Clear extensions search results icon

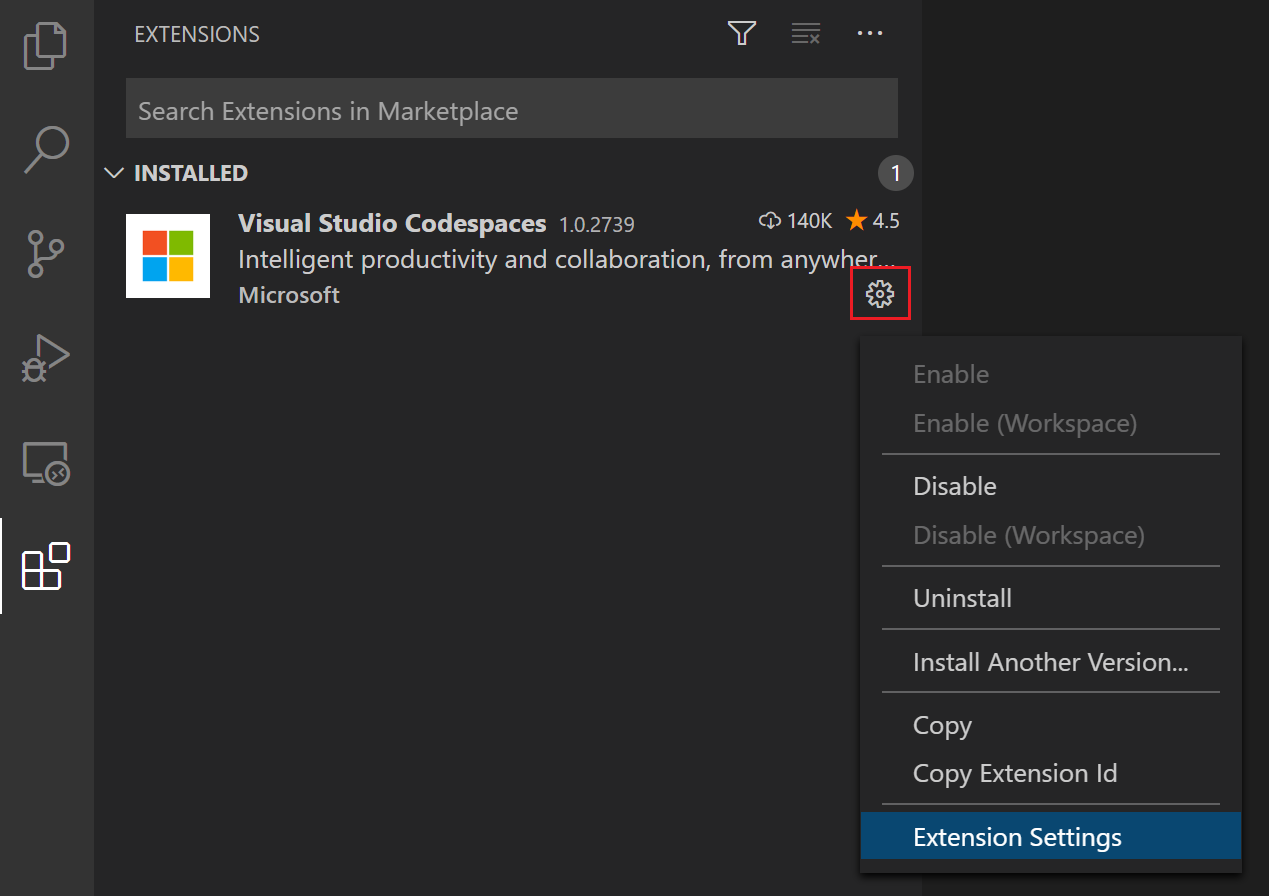click(806, 34)
